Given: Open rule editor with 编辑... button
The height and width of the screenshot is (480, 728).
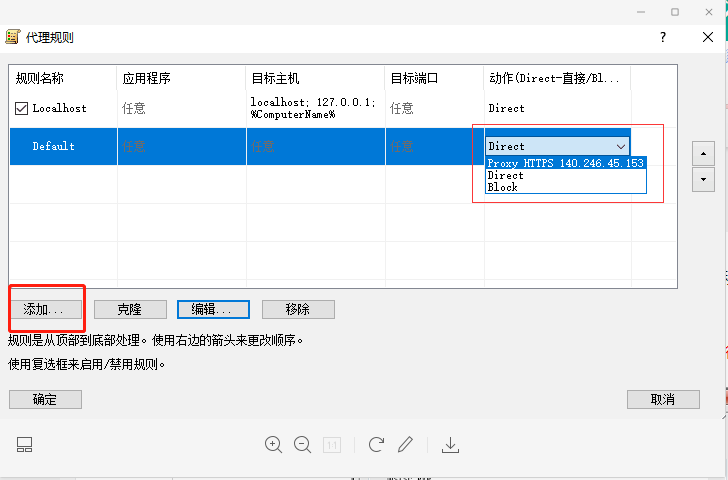Looking at the screenshot, I should pyautogui.click(x=212, y=309).
